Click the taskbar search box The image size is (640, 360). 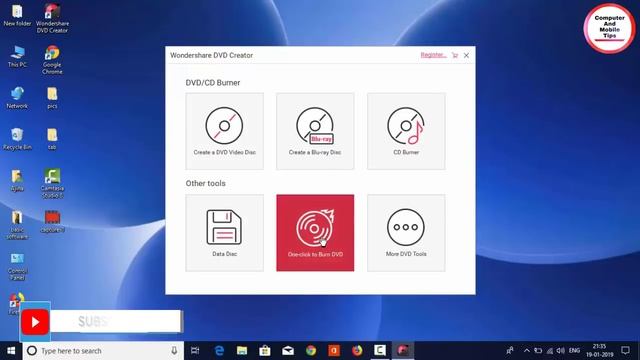click(x=103, y=351)
